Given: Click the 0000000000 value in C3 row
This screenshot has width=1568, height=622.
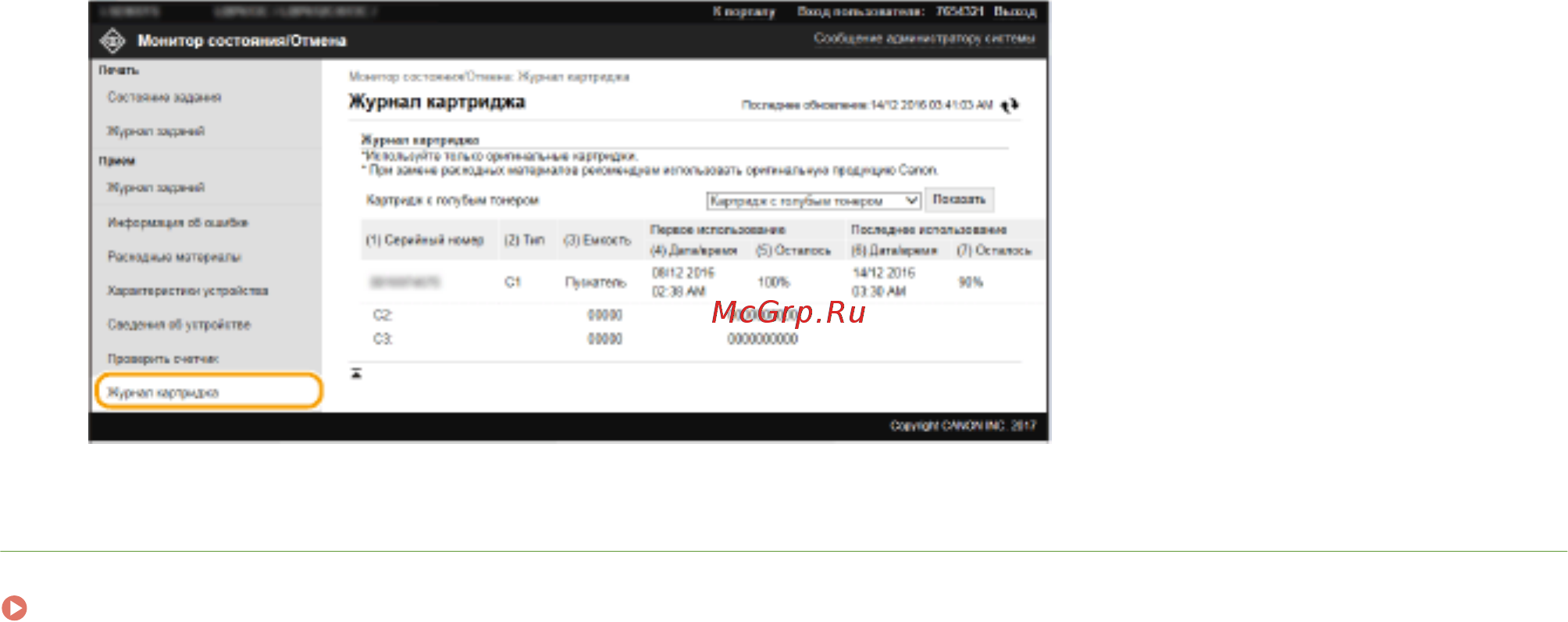Looking at the screenshot, I should pos(762,339).
